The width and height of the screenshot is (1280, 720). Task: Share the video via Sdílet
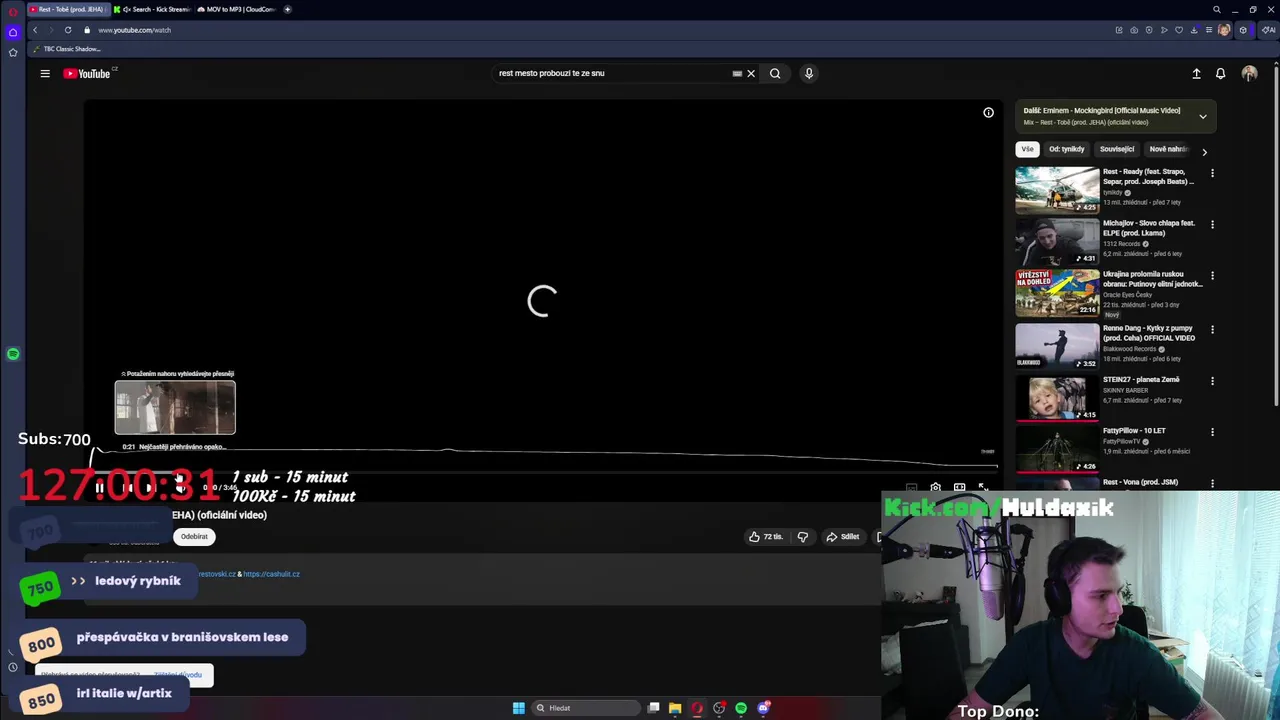842,537
